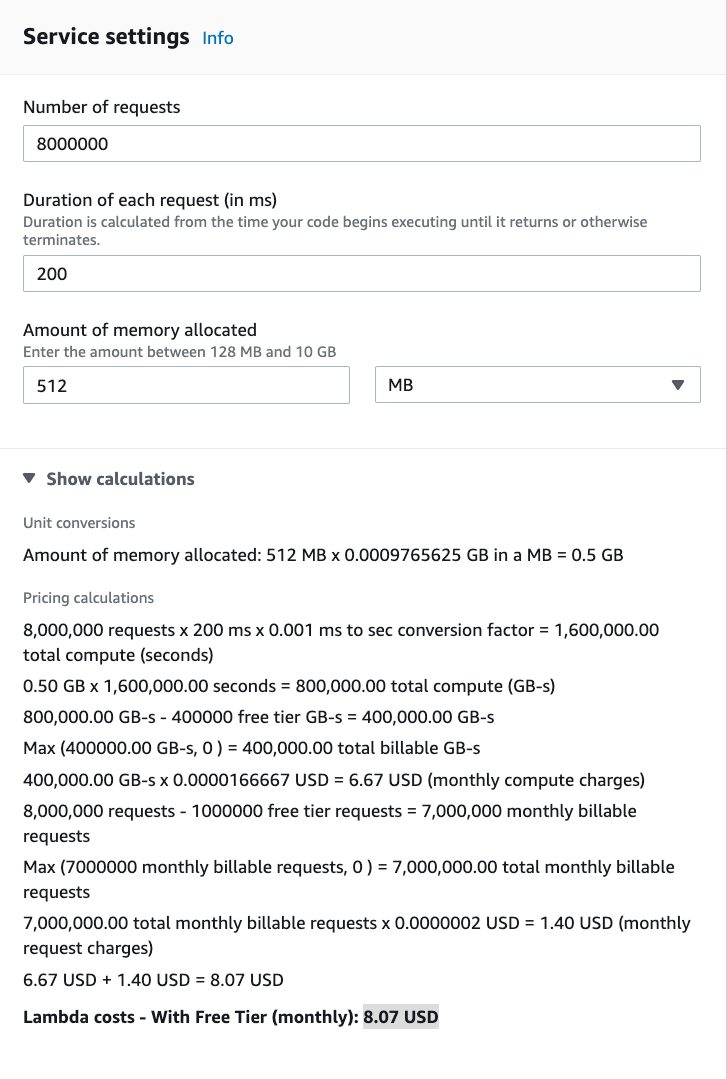Select the Number of requests input field
Viewport: 727px width, 1079px height.
pos(362,143)
